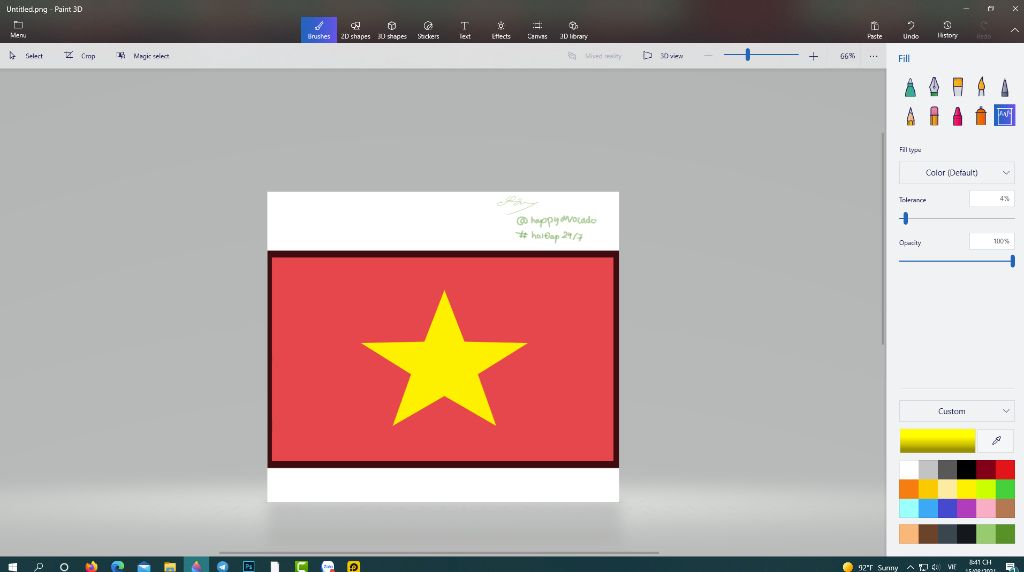Choose the bright red color swatch
Viewport: 1024px width, 572px height.
(x=1005, y=469)
